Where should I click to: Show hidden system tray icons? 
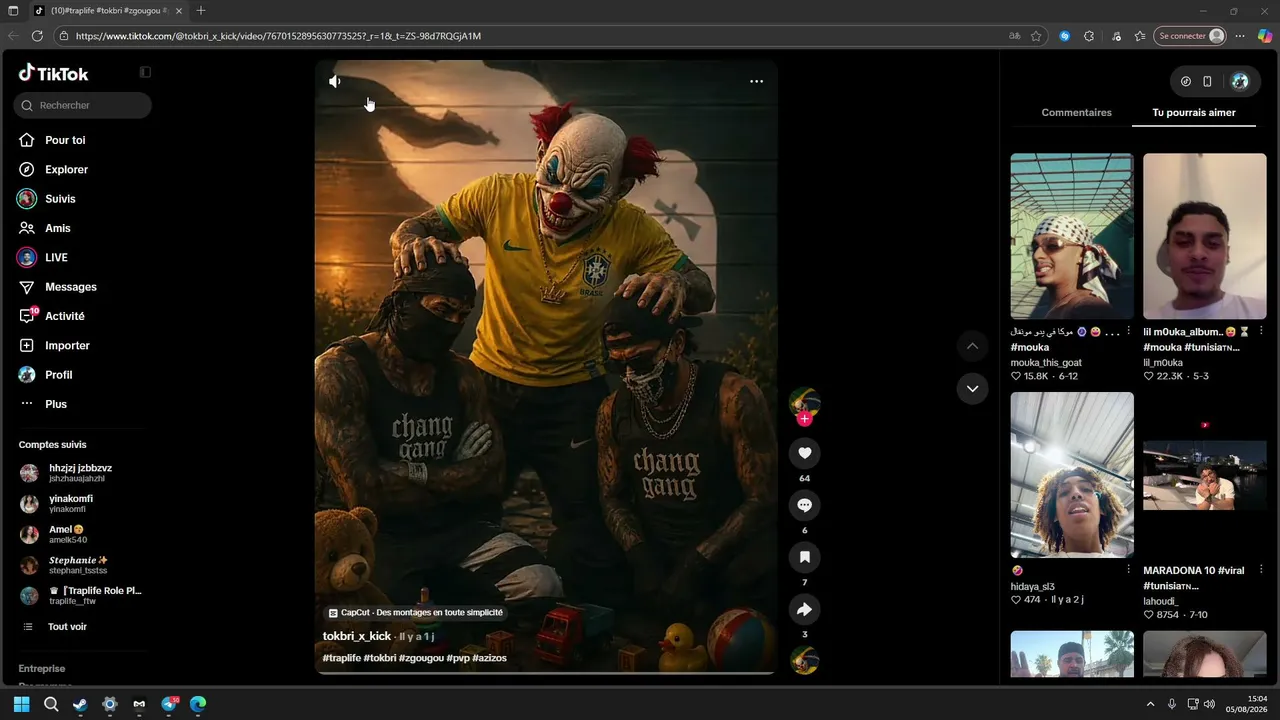point(1150,704)
